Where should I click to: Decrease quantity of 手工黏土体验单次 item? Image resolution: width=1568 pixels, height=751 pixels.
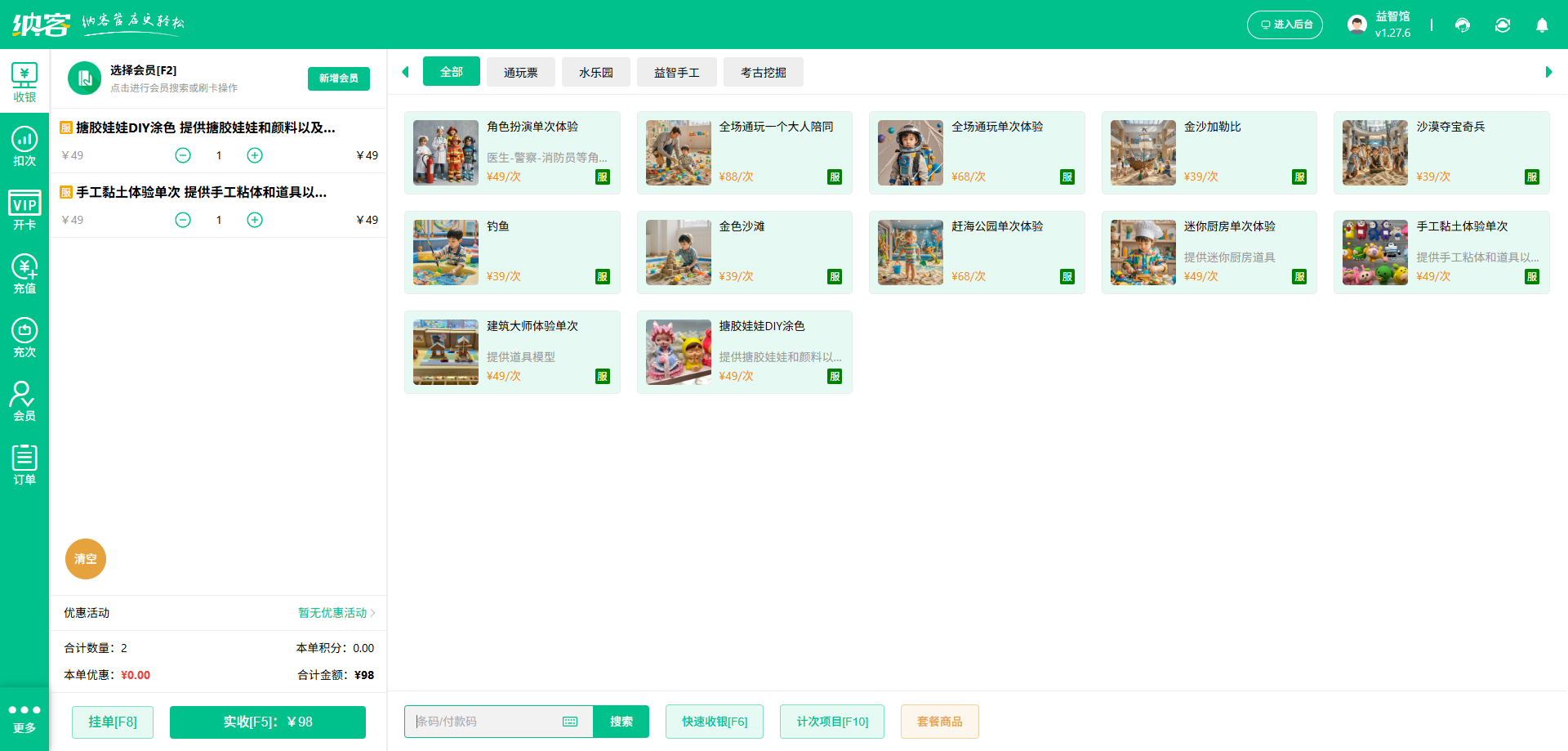click(x=183, y=220)
